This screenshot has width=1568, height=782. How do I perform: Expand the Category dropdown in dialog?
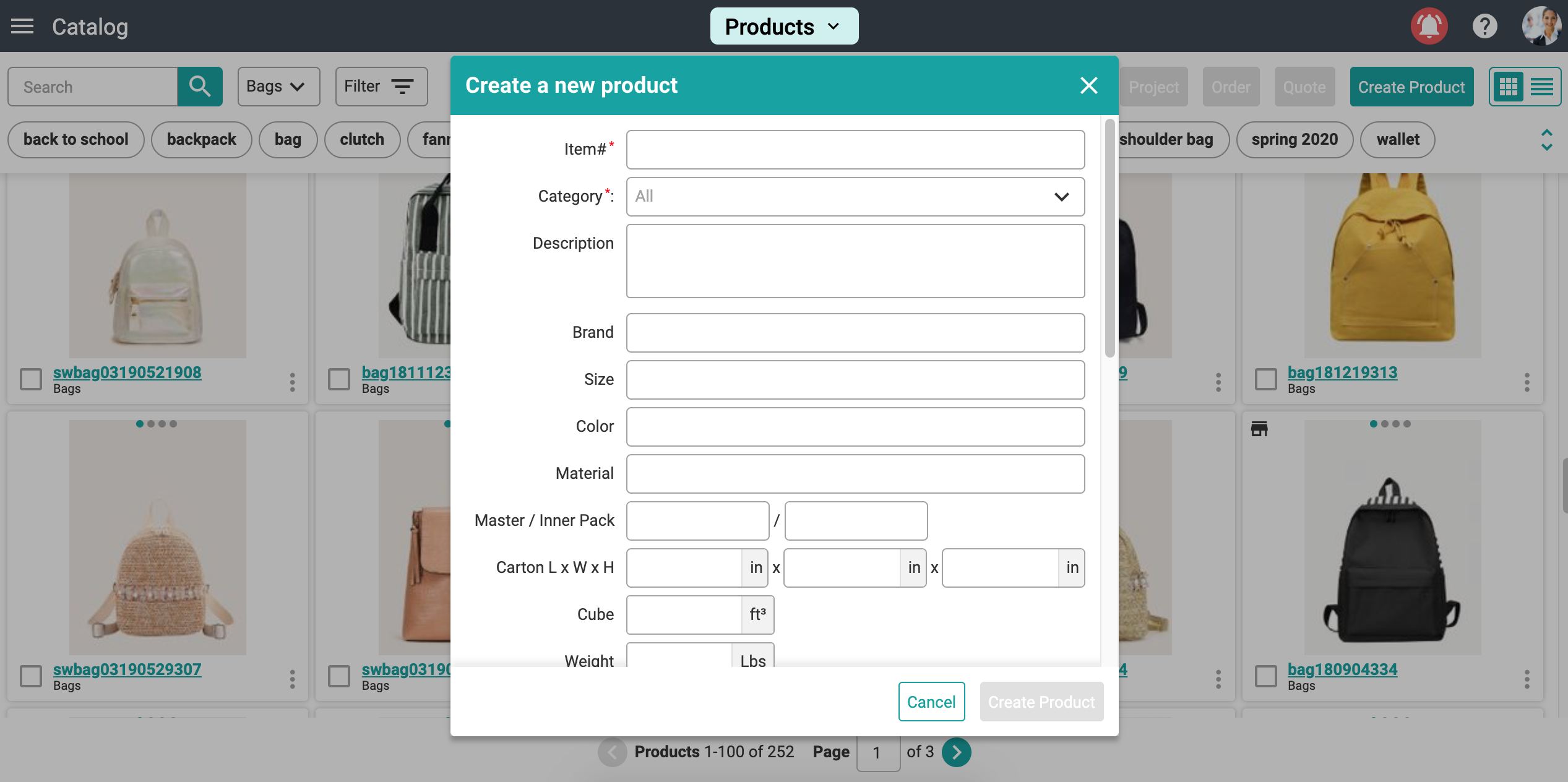pyautogui.click(x=855, y=197)
